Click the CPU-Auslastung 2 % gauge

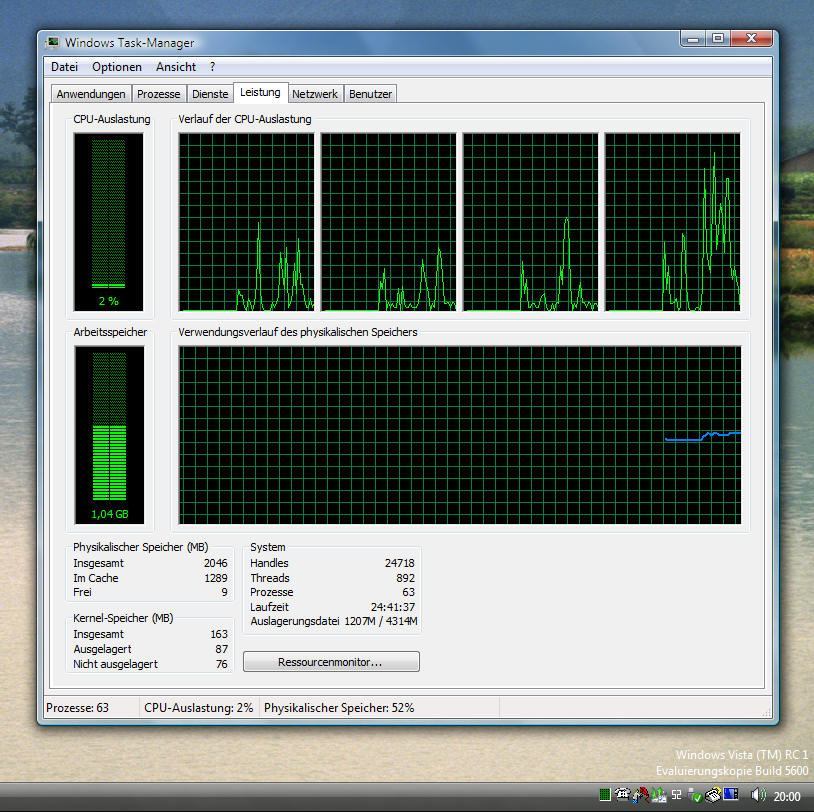pos(108,222)
